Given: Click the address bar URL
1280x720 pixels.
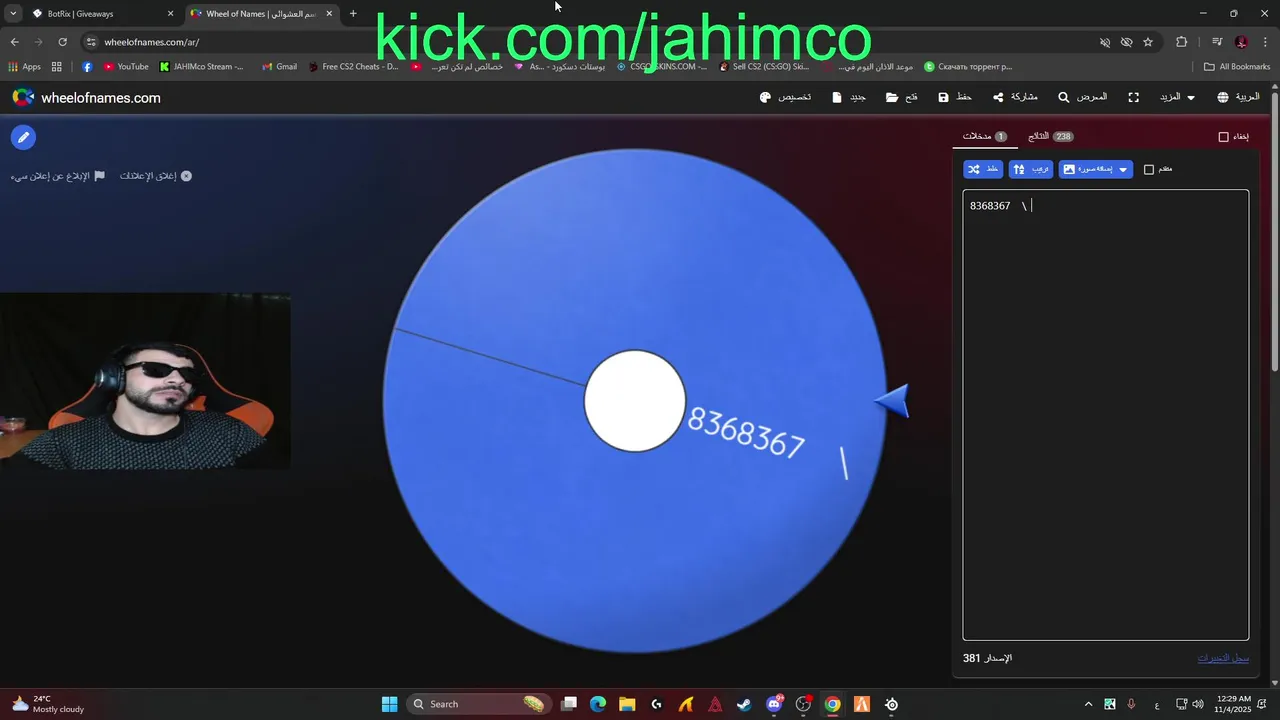Looking at the screenshot, I should coord(152,42).
